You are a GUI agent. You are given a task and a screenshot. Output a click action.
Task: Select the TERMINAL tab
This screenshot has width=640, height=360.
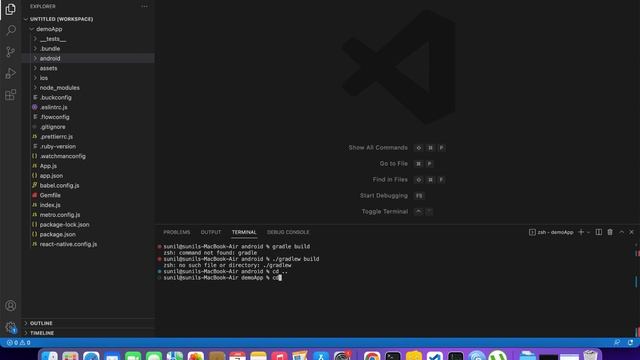coord(244,232)
